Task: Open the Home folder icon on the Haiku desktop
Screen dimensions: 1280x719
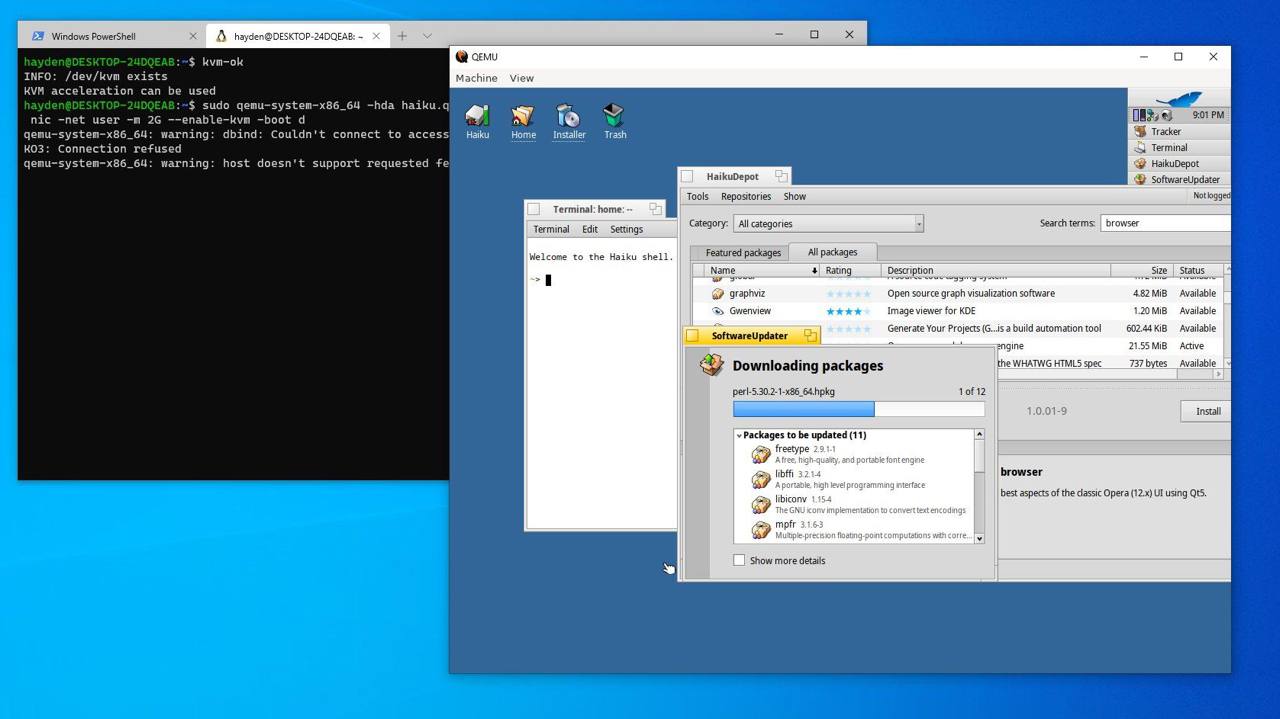Action: pos(523,116)
